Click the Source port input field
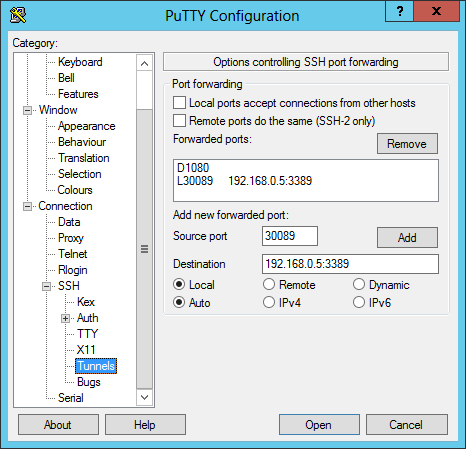This screenshot has height=449, width=466. coord(290,236)
